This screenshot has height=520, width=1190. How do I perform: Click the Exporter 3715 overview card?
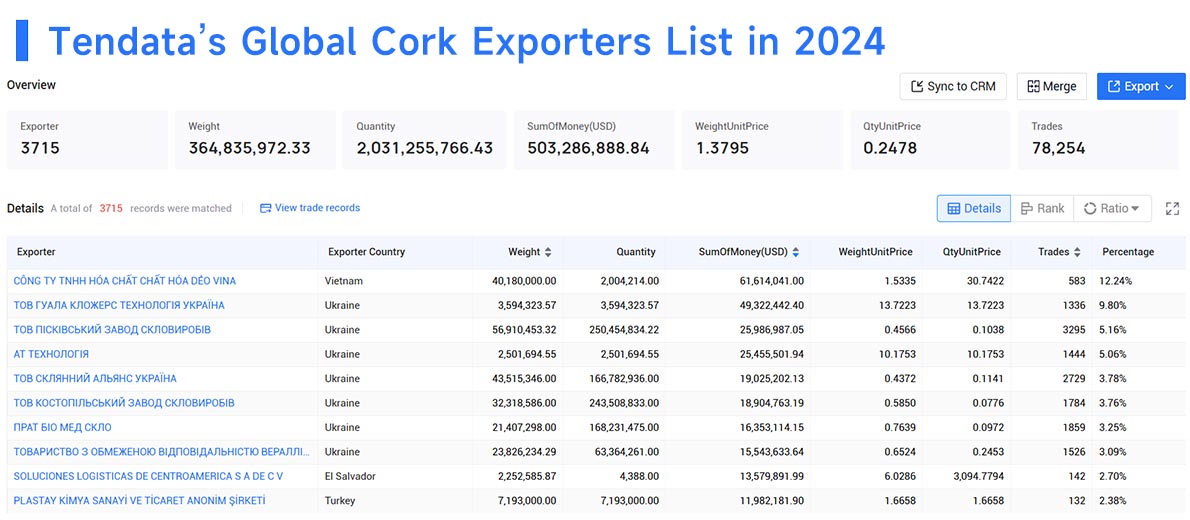point(87,140)
